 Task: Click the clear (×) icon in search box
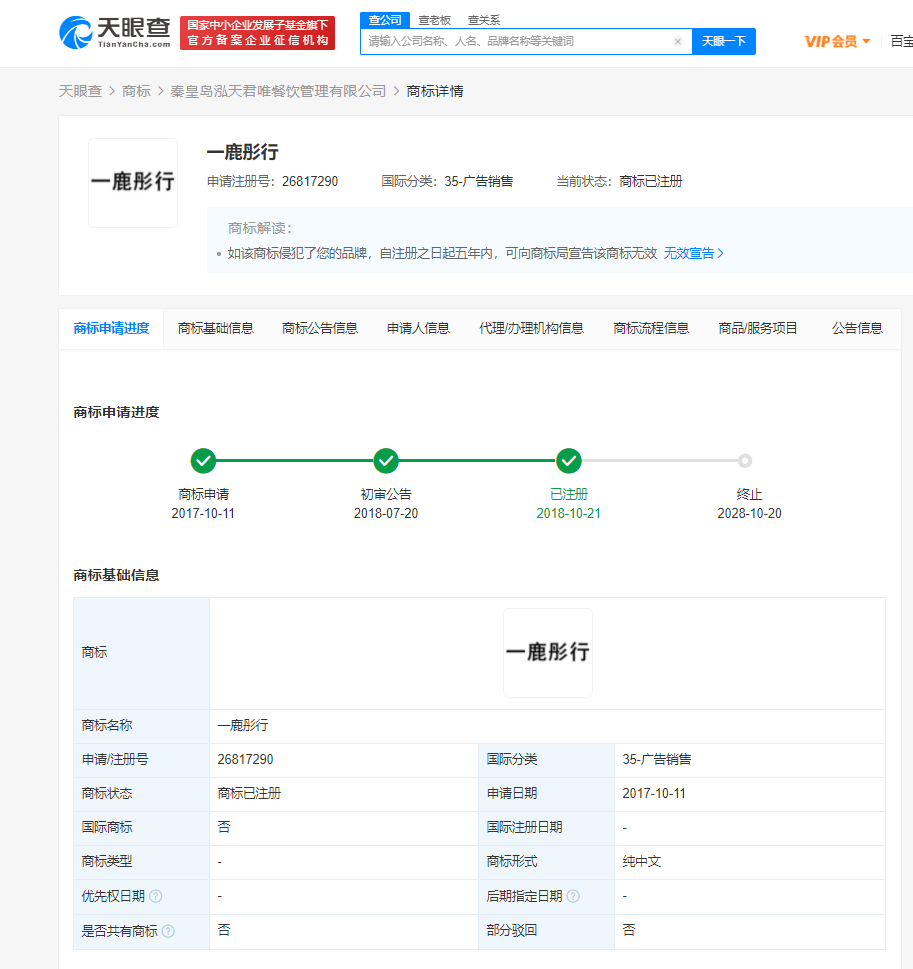[678, 41]
